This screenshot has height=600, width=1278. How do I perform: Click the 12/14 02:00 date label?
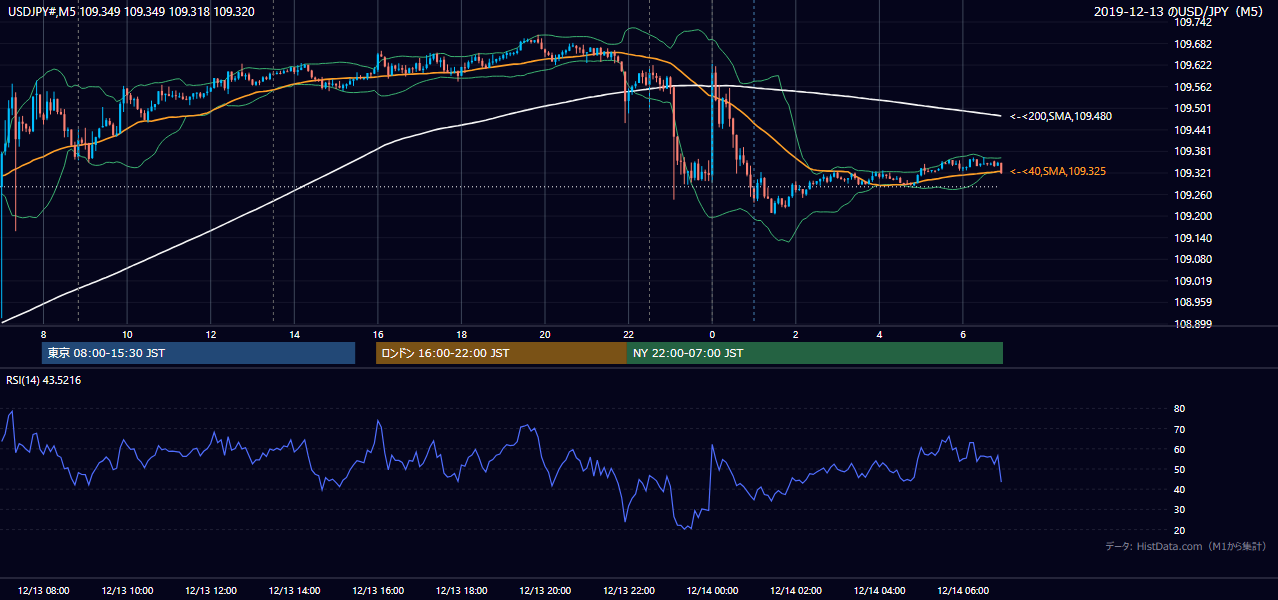(795, 590)
